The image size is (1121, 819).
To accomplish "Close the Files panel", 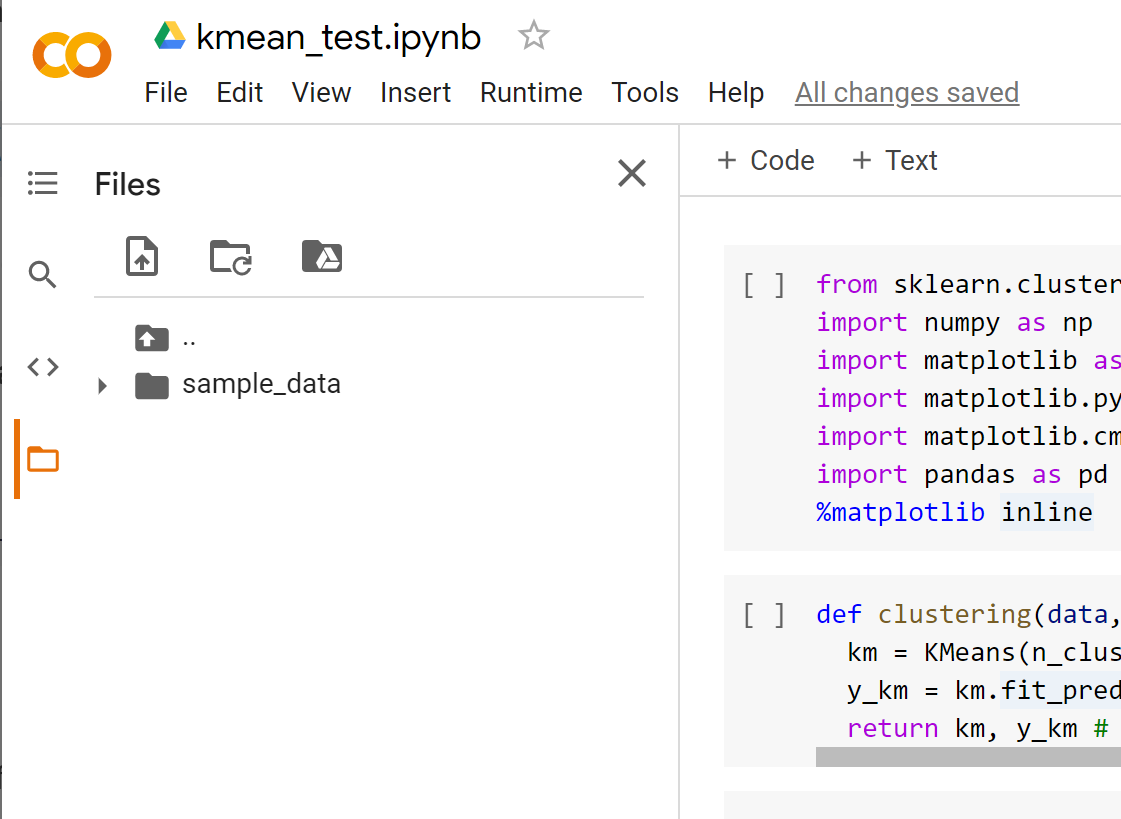I will 632,173.
